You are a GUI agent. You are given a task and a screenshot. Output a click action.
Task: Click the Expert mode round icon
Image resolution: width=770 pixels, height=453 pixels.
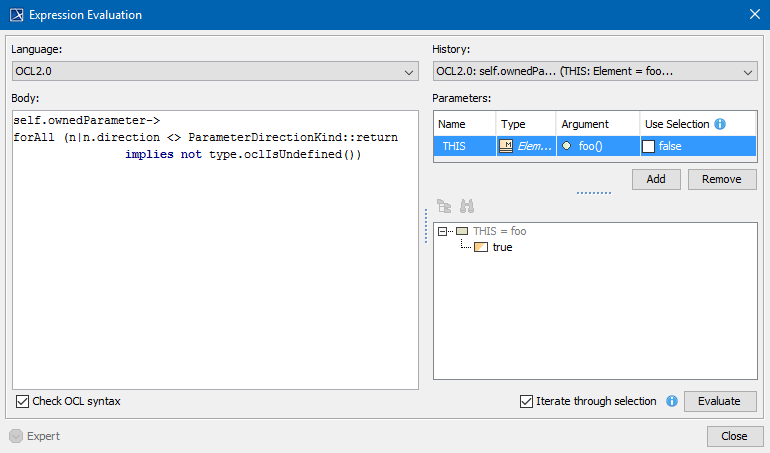16,436
